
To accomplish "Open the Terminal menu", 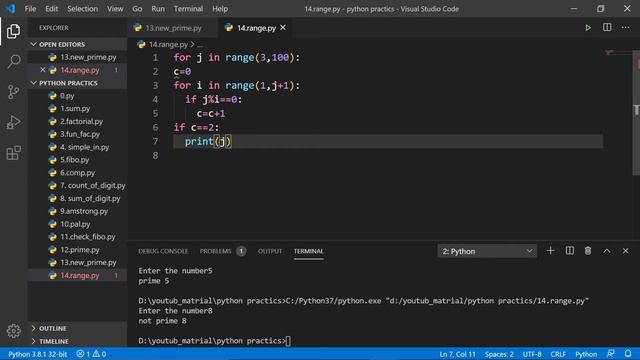I will point(188,9).
